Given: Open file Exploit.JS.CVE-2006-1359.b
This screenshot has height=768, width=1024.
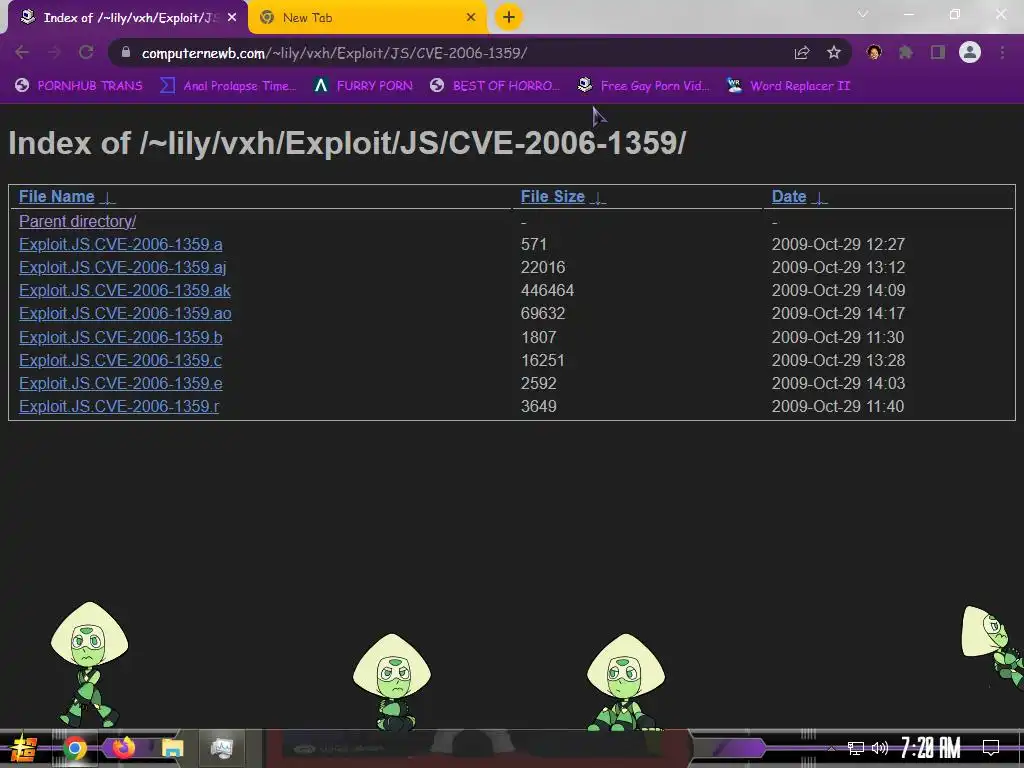Looking at the screenshot, I should 121,337.
